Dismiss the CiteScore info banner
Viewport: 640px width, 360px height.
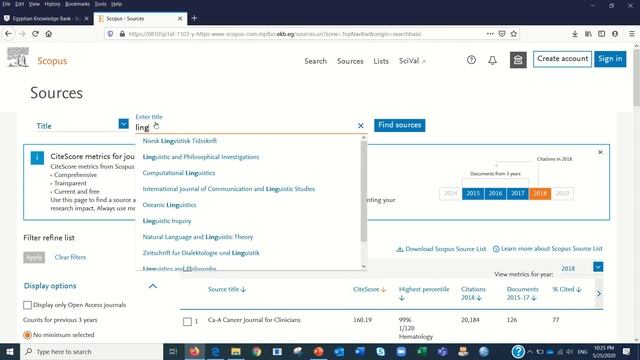click(600, 152)
